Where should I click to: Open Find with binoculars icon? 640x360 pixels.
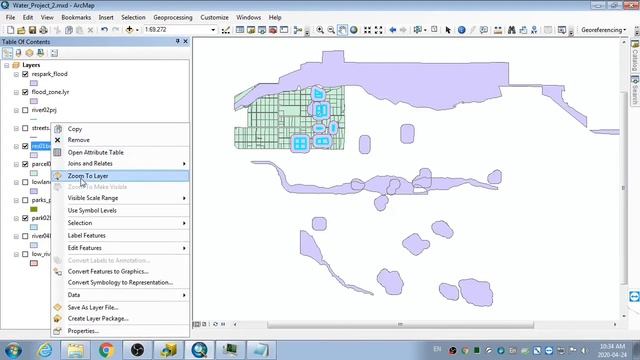511,30
